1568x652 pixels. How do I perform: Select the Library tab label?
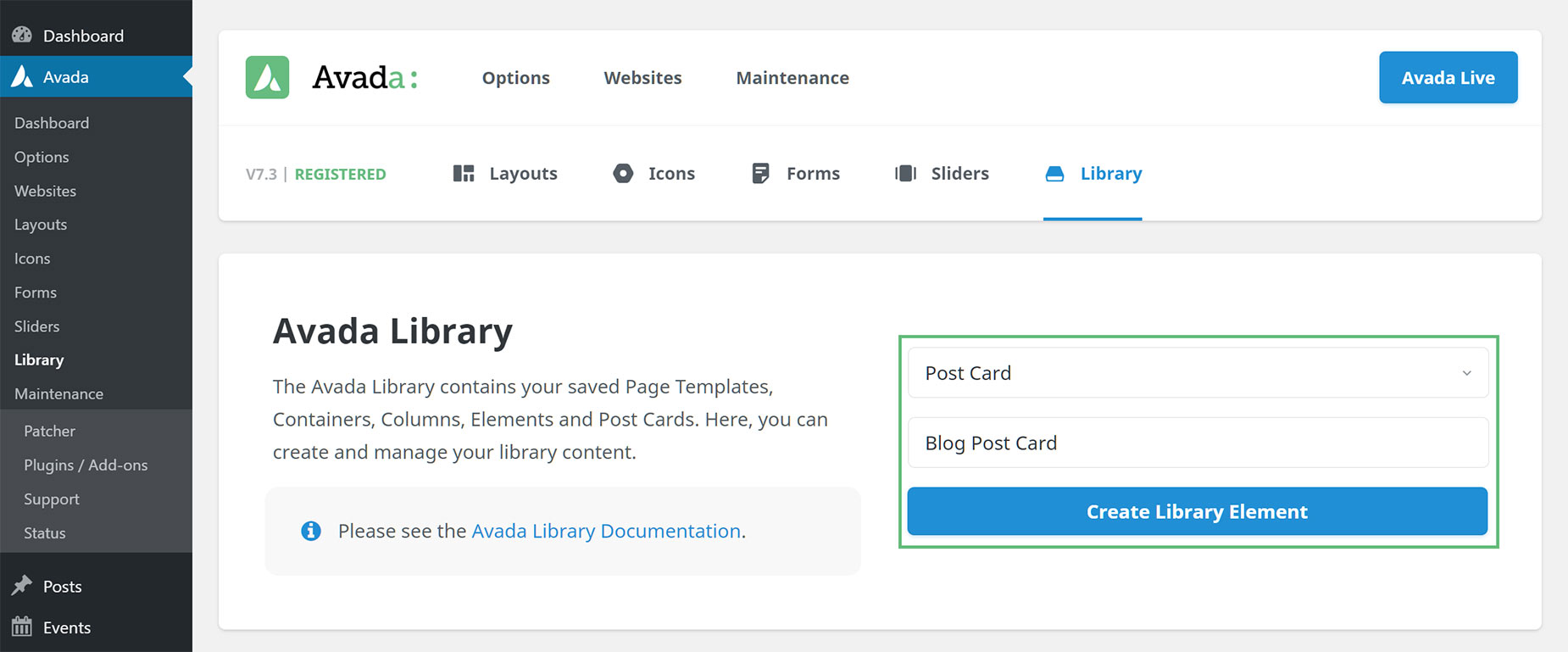pyautogui.click(x=1110, y=173)
